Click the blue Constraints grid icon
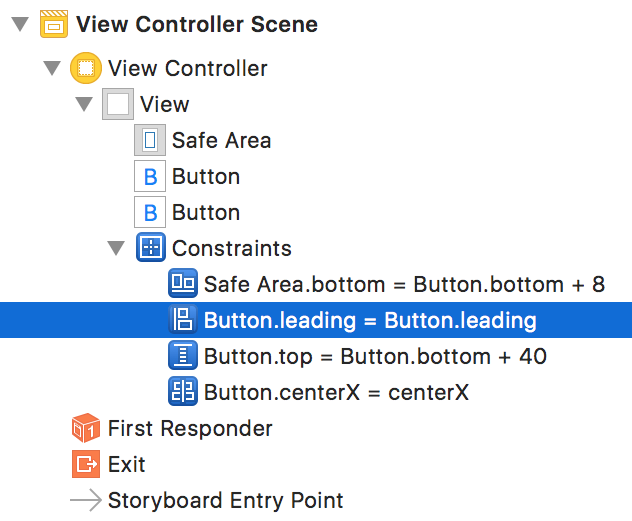Screen dimensions: 632x521 [151, 247]
